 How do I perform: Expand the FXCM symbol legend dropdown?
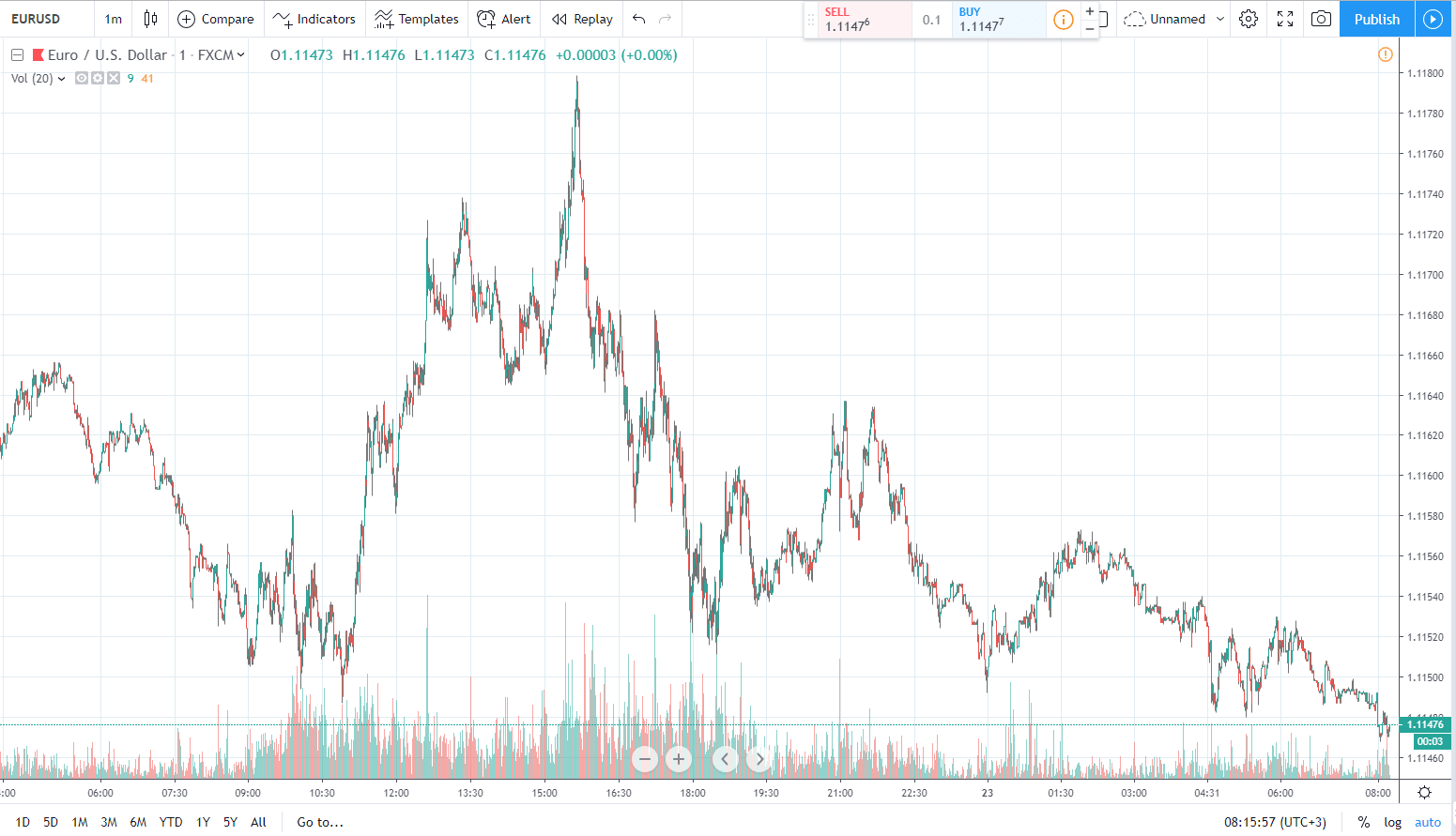tap(240, 55)
